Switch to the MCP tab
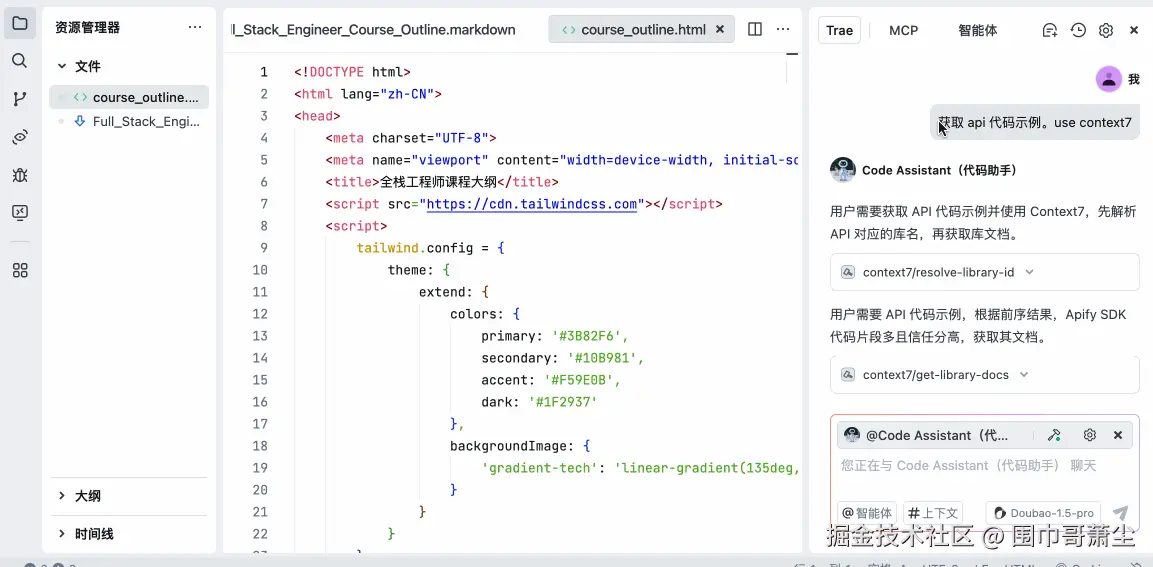 click(903, 30)
